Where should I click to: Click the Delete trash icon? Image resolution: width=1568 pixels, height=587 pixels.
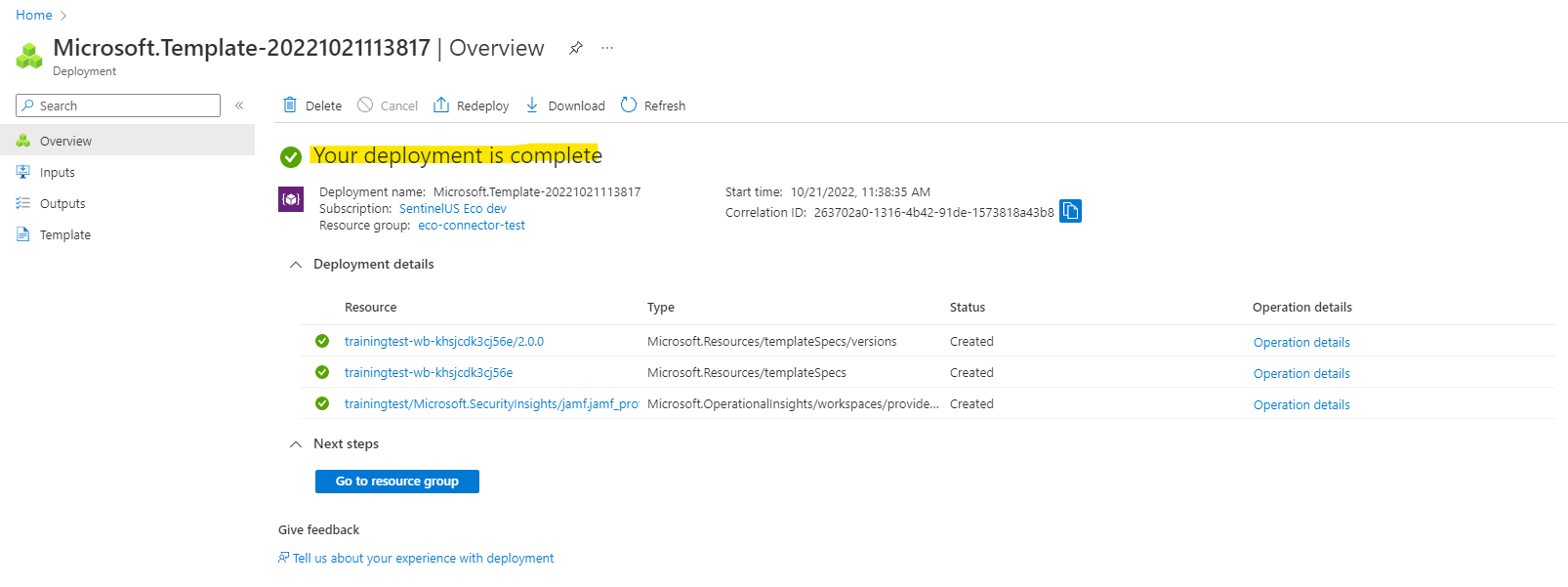point(290,105)
